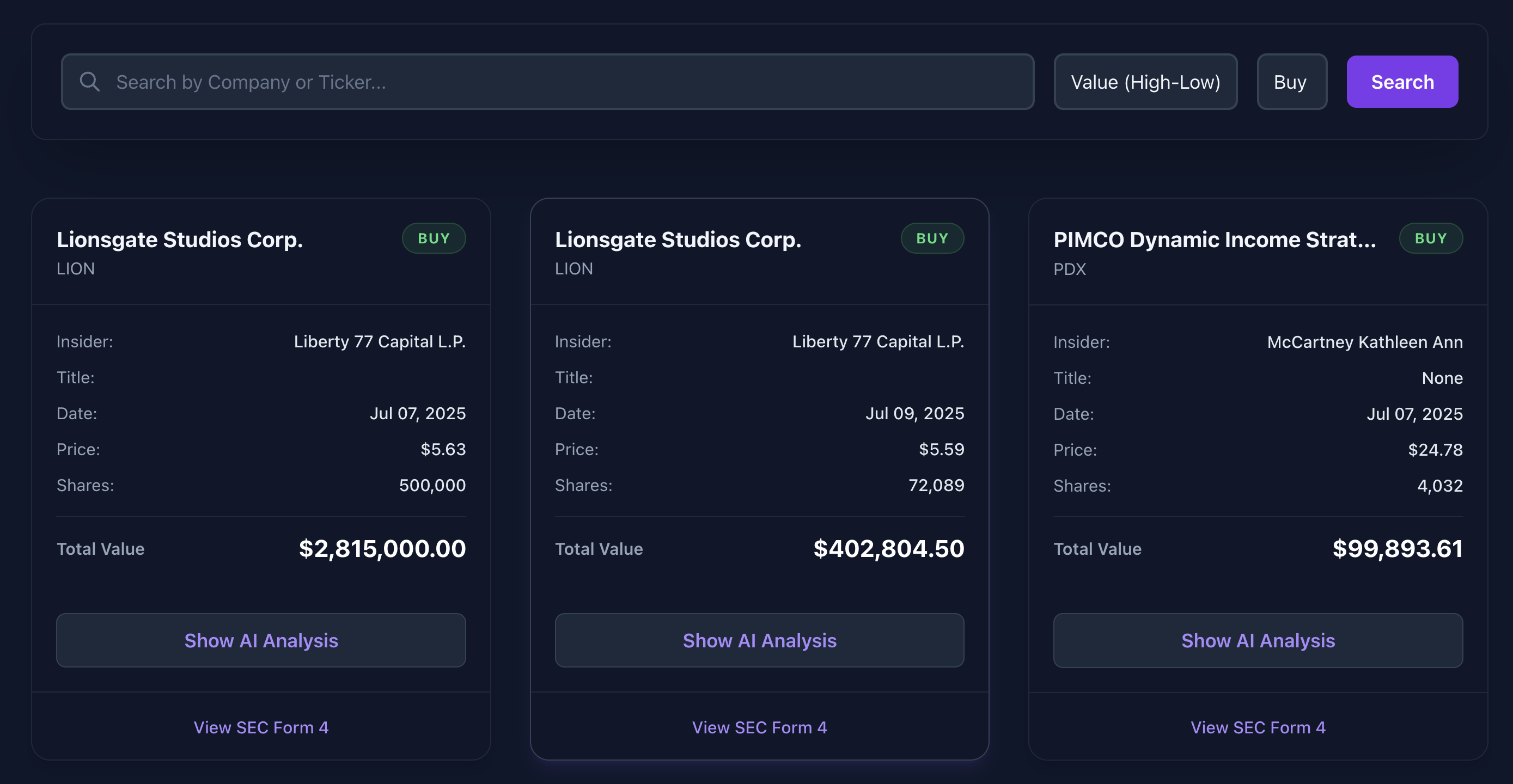This screenshot has height=784, width=1513.
Task: Click Liberty 77 Capital L.P. on $5.63 card
Action: (x=380, y=341)
